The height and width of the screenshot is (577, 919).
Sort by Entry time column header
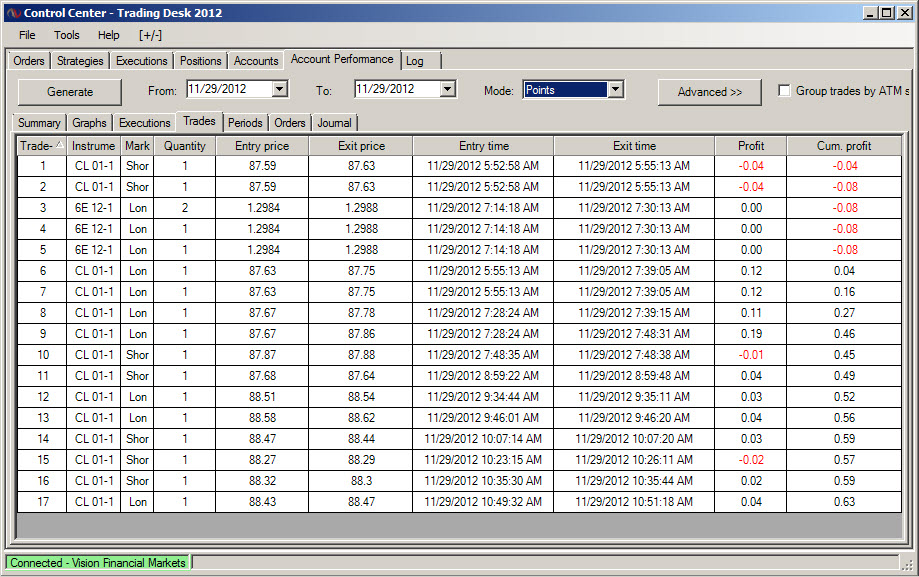(484, 146)
